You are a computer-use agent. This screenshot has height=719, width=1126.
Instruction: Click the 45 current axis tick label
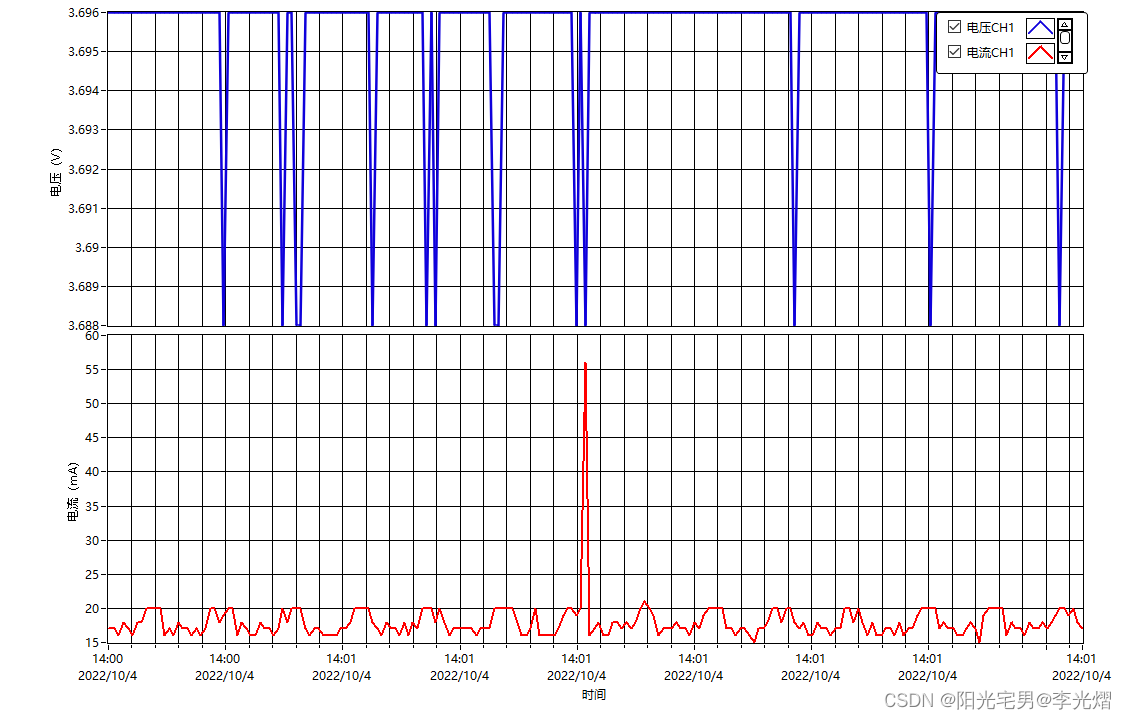click(x=92, y=437)
